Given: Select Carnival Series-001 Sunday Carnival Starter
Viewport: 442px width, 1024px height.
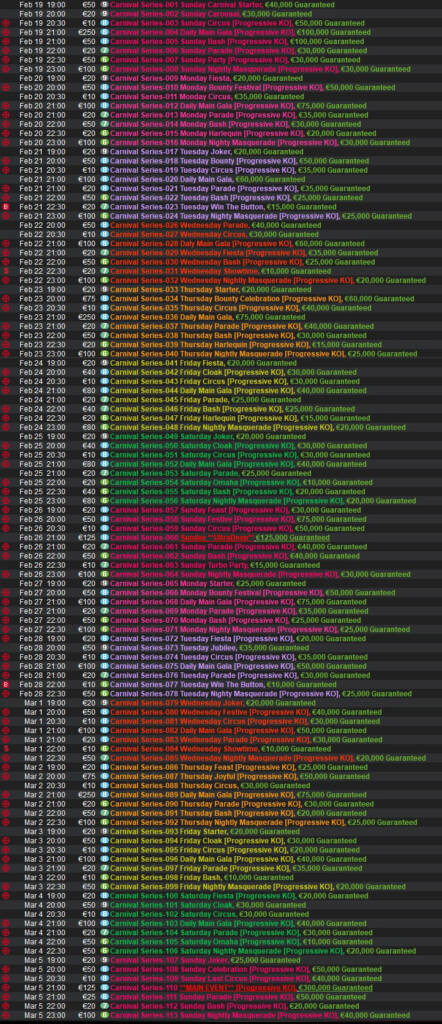Looking at the screenshot, I should coord(221,5).
